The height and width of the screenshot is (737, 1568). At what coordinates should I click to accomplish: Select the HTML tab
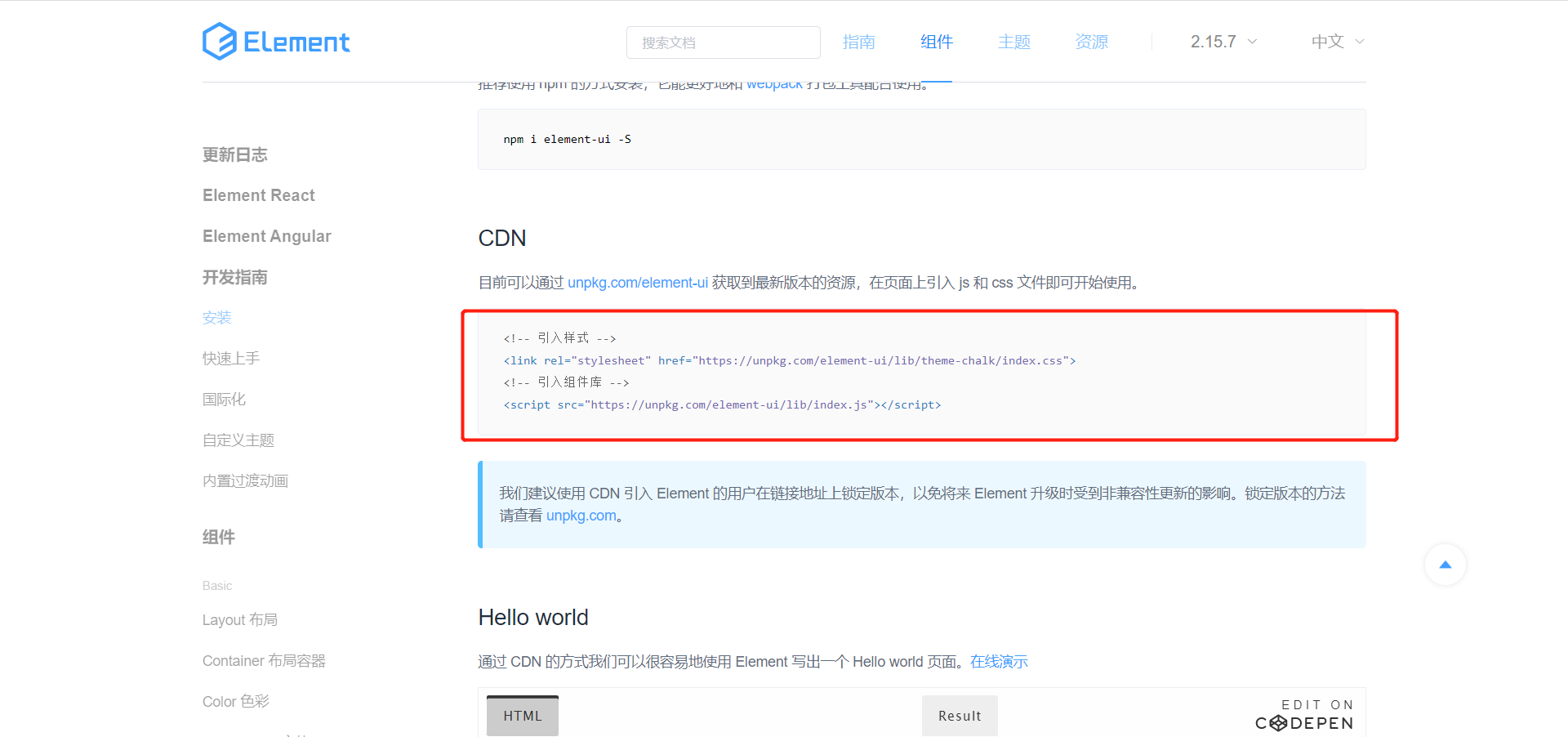coord(522,715)
